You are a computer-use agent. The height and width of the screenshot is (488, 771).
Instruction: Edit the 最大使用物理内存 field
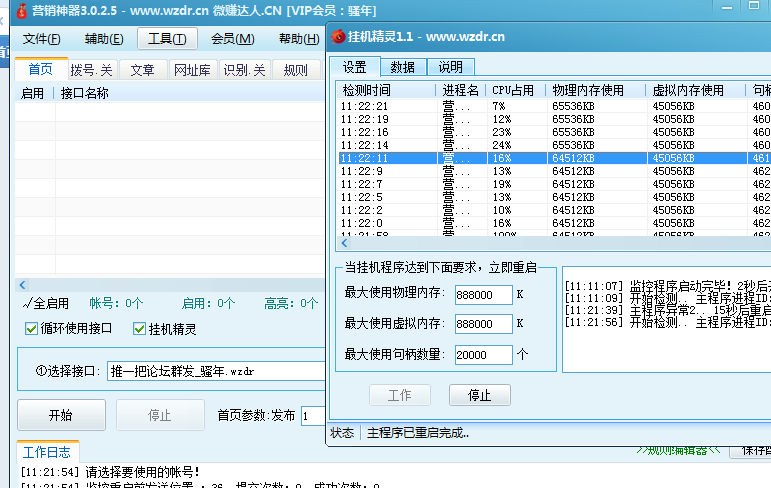coord(483,295)
